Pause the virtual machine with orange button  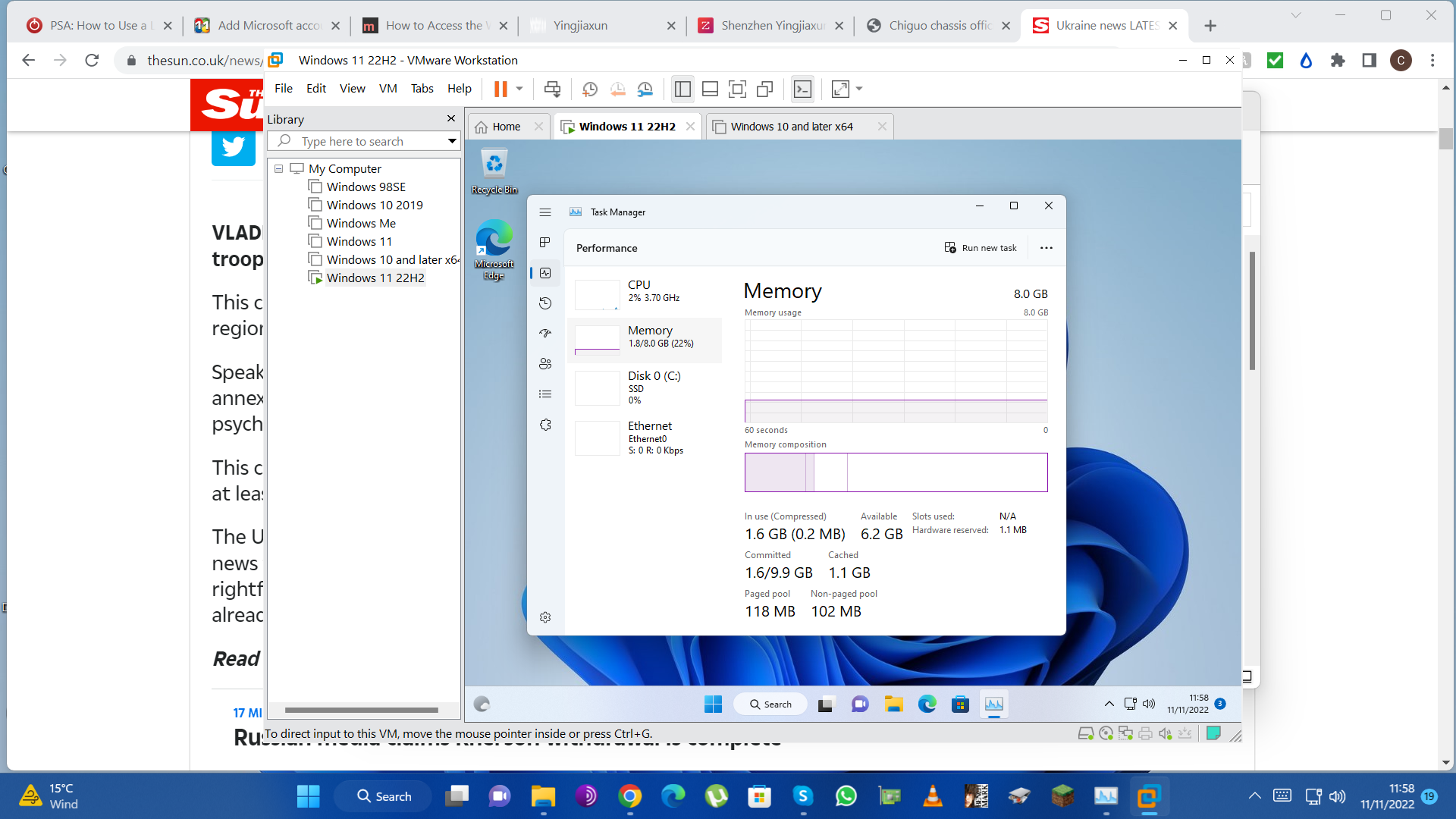pyautogui.click(x=500, y=89)
